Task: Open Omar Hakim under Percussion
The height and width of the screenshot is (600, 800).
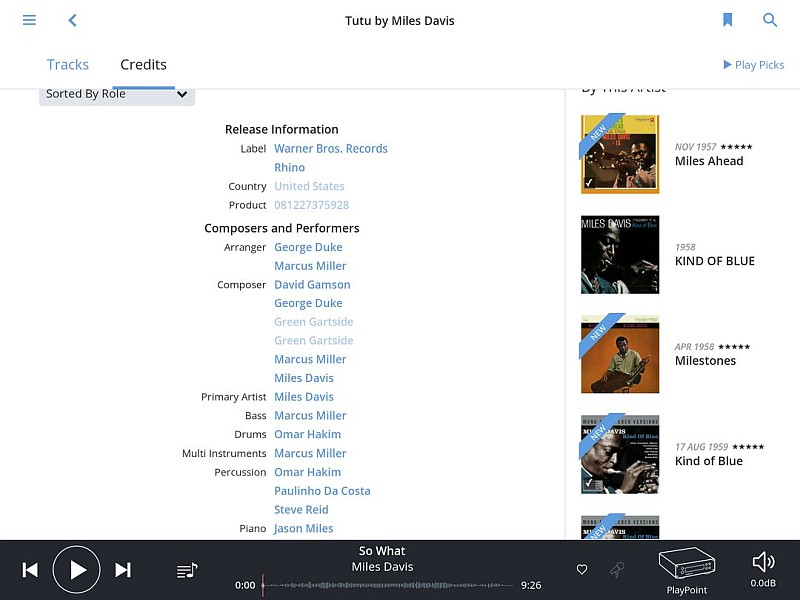Action: click(308, 472)
